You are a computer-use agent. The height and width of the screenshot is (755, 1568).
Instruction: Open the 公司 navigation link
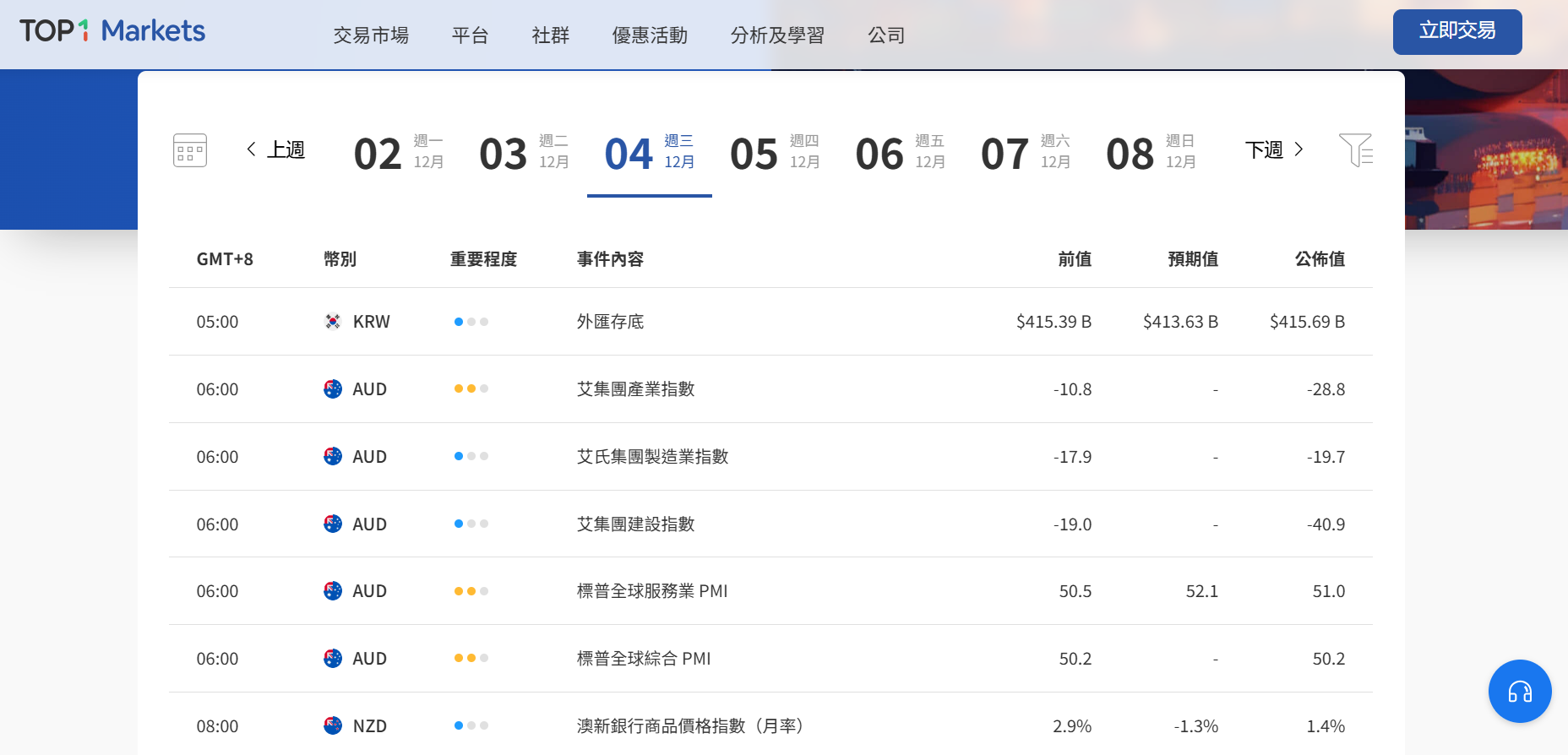[886, 35]
